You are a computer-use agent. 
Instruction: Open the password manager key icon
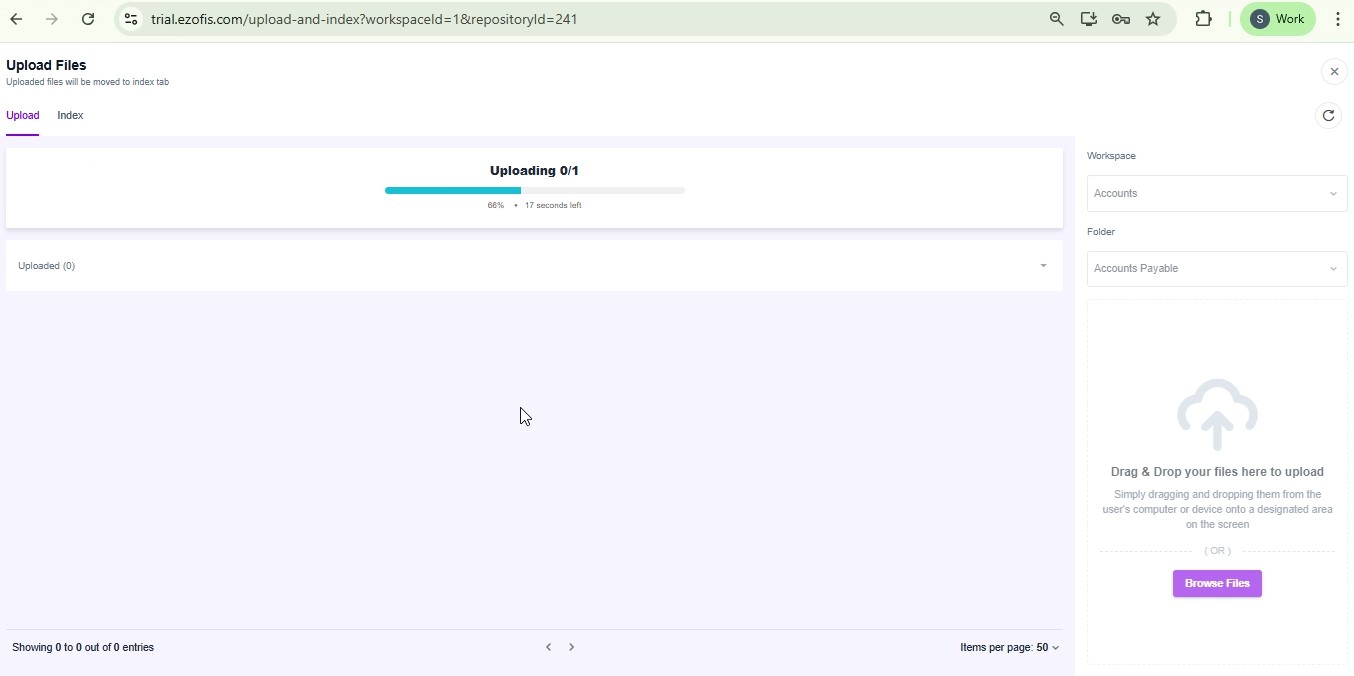(x=1121, y=19)
